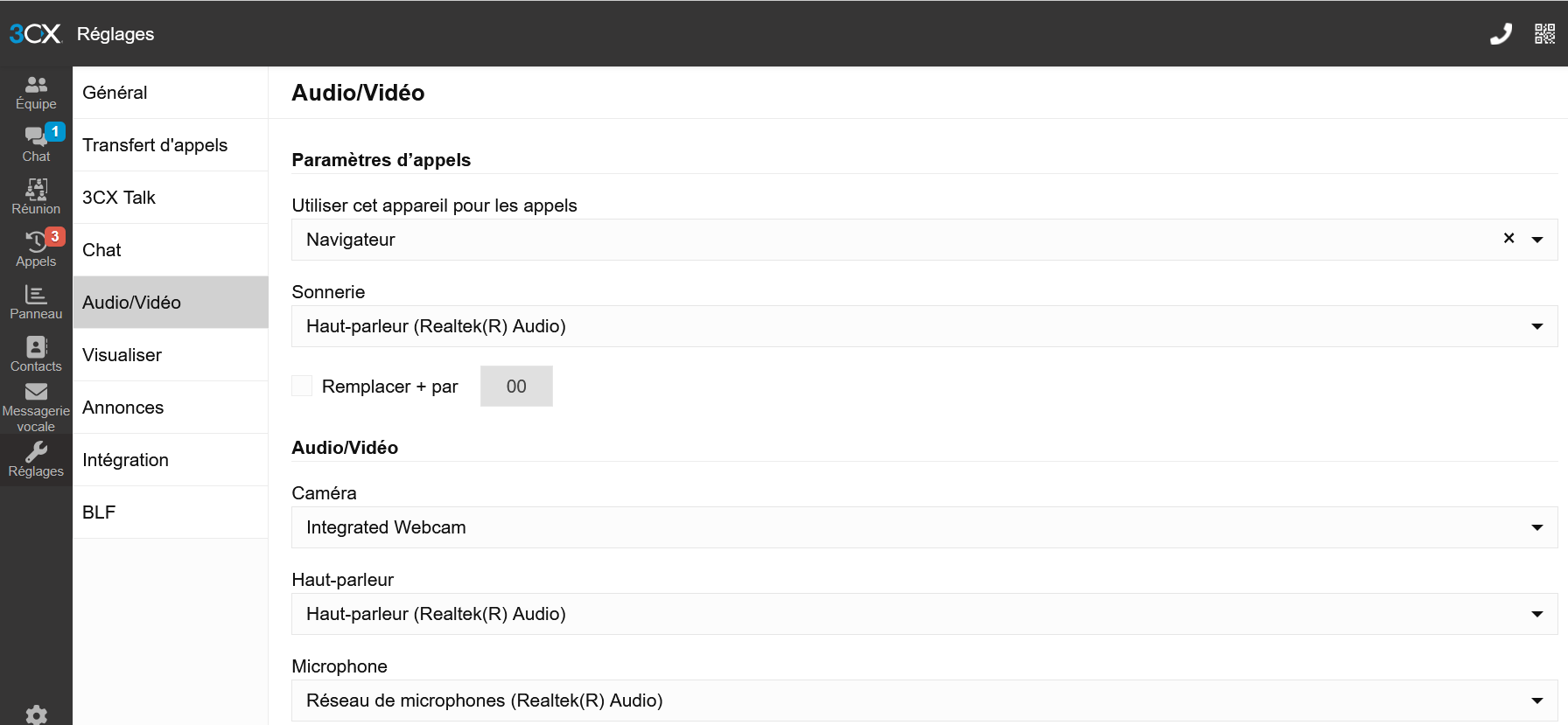Click the phone dialer icon
The height and width of the screenshot is (725, 1568).
pyautogui.click(x=1501, y=34)
